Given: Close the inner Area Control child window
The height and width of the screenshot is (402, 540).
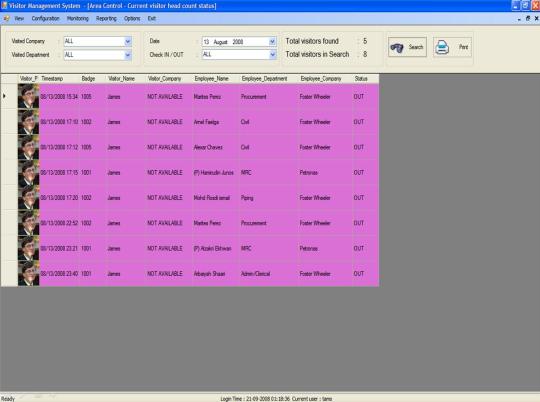Looking at the screenshot, I should point(536,19).
